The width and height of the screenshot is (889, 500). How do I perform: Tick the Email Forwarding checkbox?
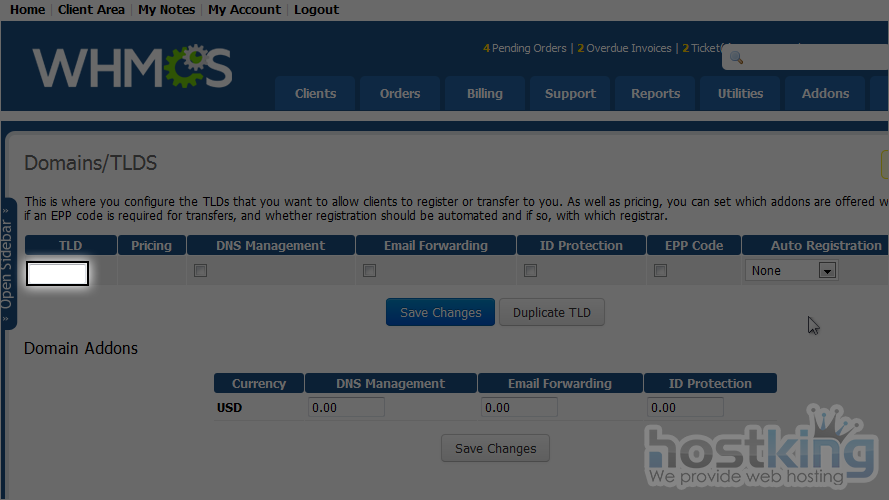(369, 271)
